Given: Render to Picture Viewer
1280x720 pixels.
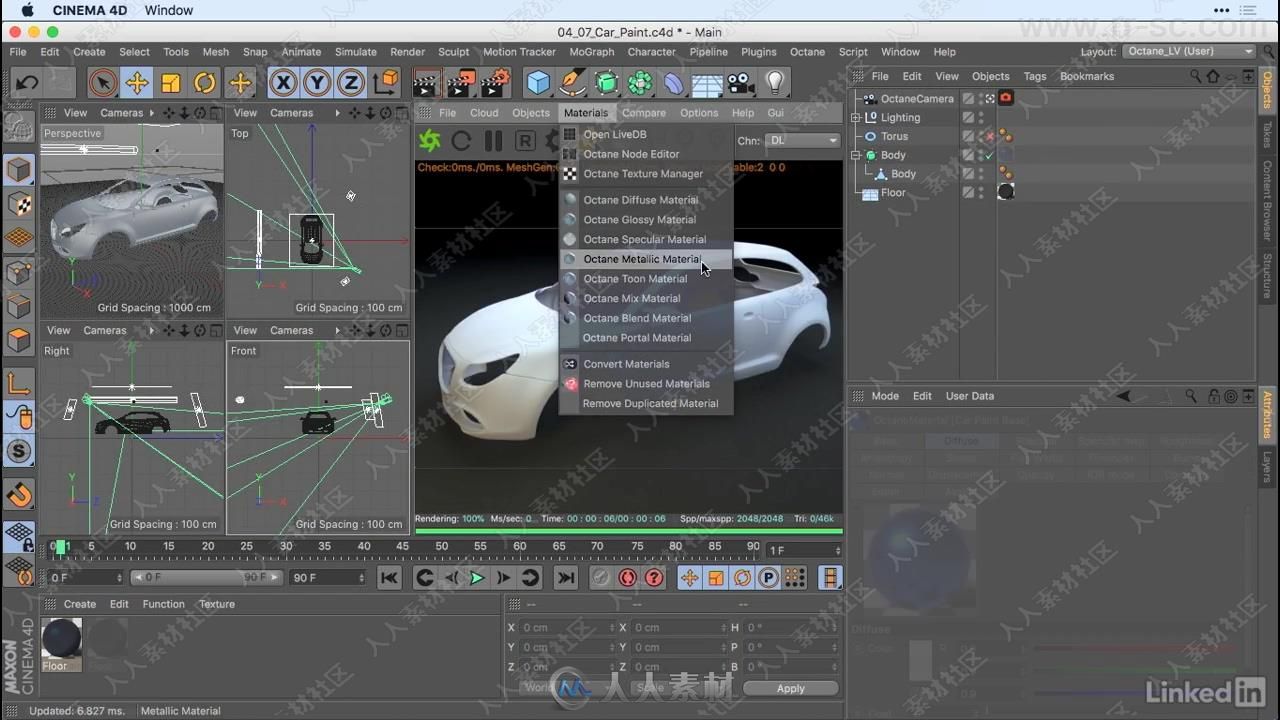Looking at the screenshot, I should tap(461, 83).
